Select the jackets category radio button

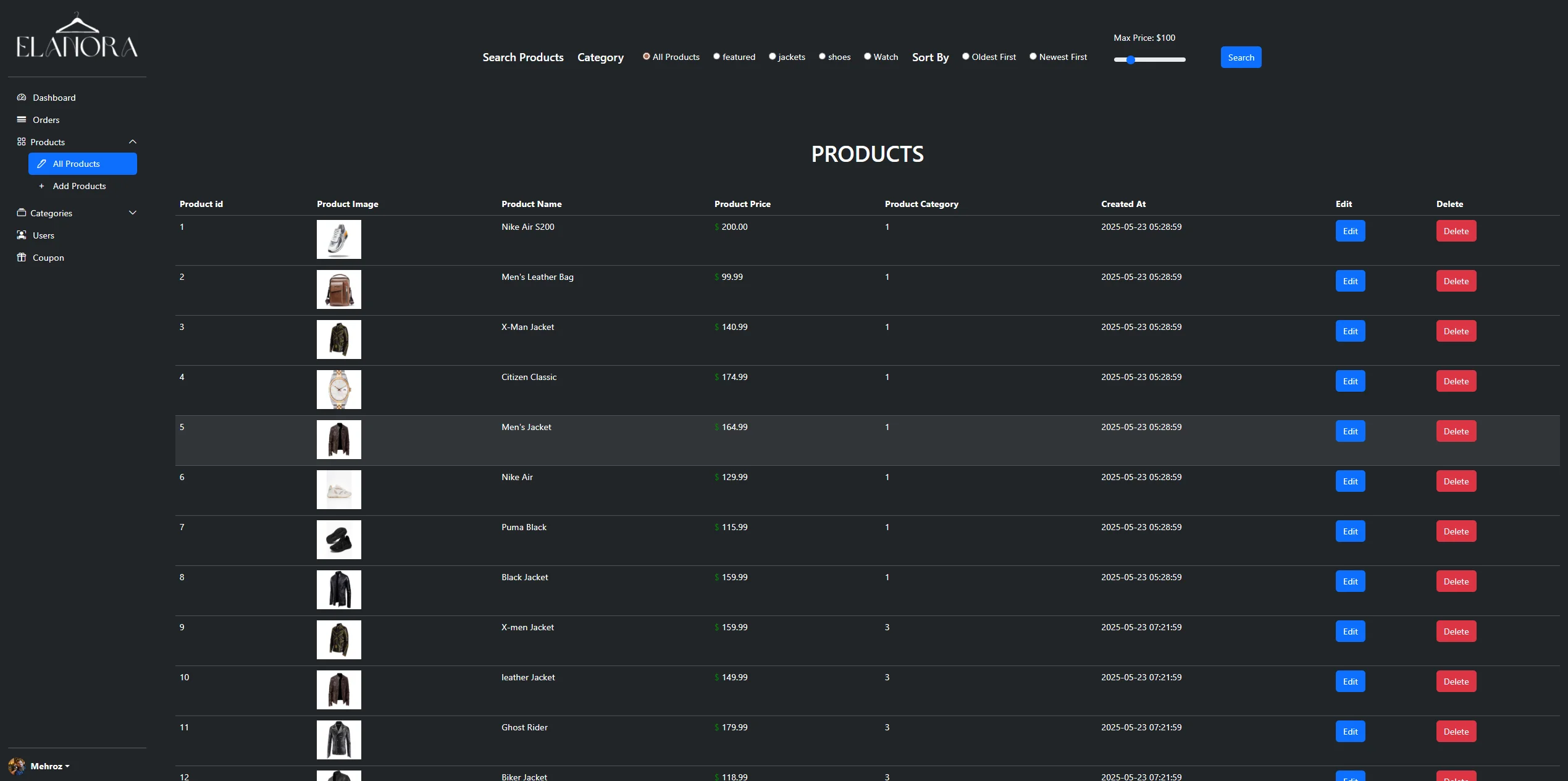click(x=772, y=57)
